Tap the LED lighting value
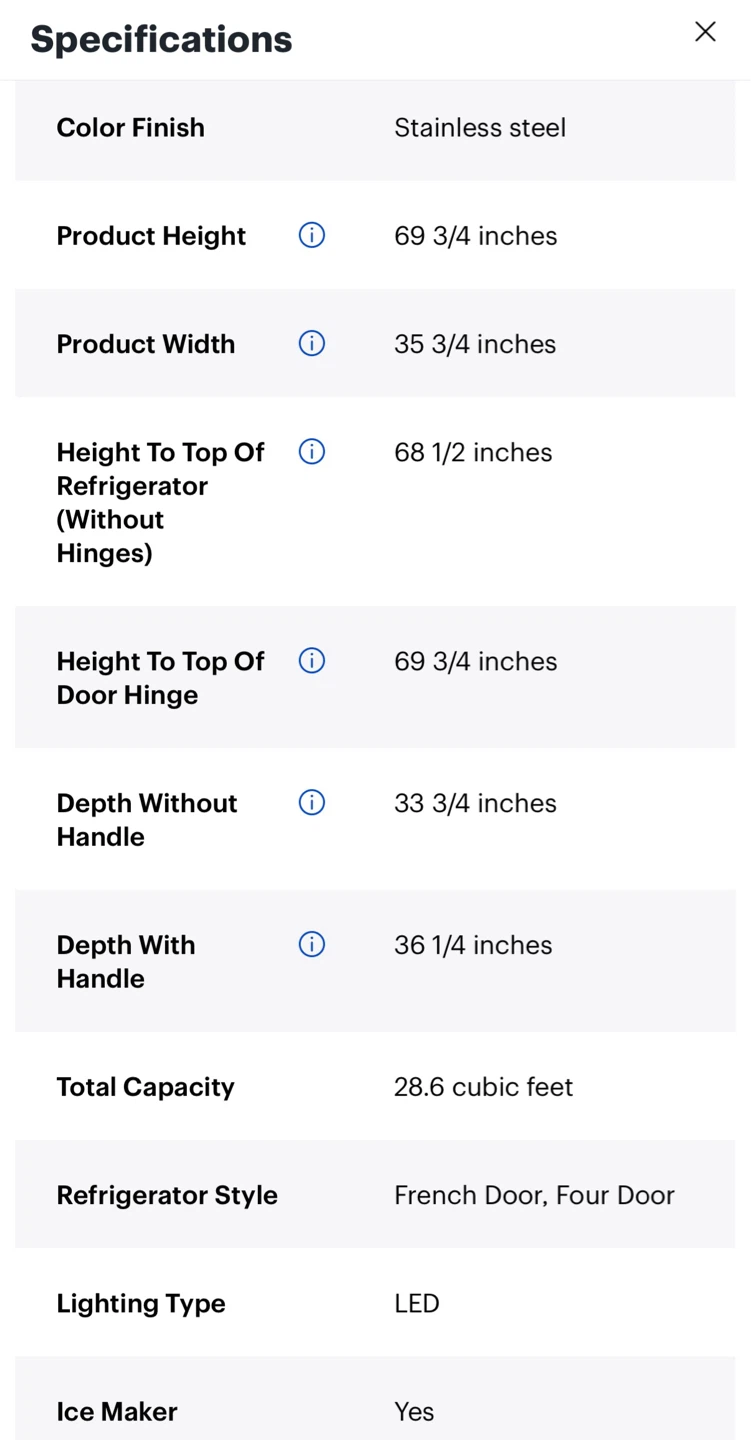The width and height of the screenshot is (751, 1440). pyautogui.click(x=417, y=1303)
